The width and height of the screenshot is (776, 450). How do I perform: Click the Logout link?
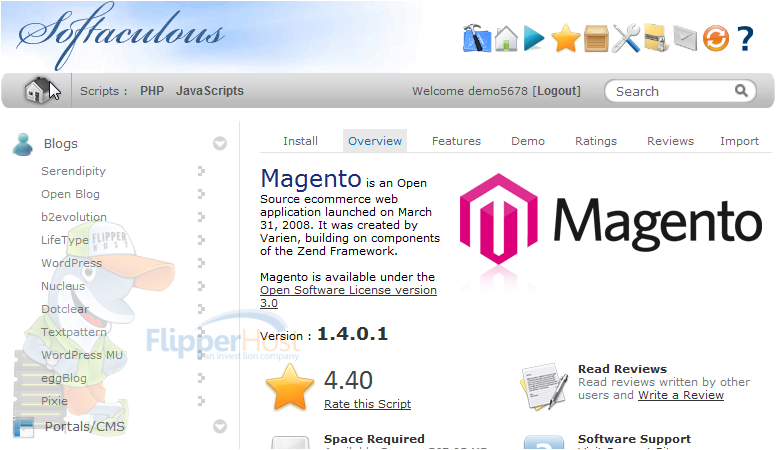[557, 91]
